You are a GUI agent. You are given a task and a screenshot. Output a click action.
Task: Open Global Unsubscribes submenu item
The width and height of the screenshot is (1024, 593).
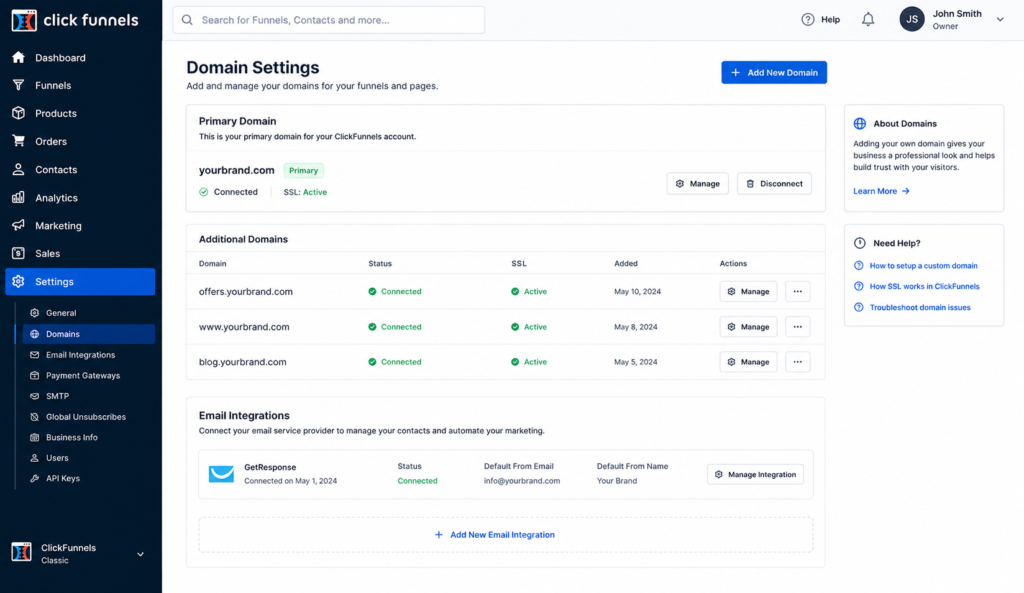[89, 417]
